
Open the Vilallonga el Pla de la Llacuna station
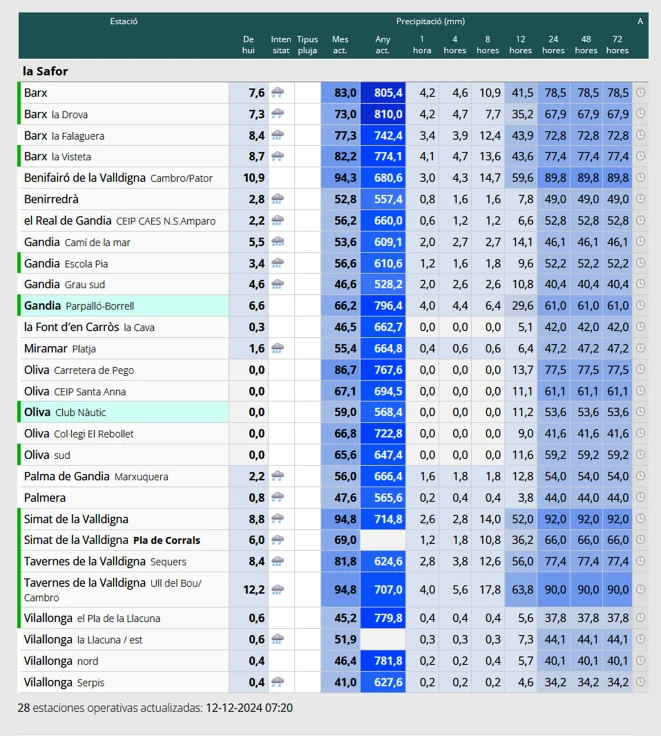[92, 618]
